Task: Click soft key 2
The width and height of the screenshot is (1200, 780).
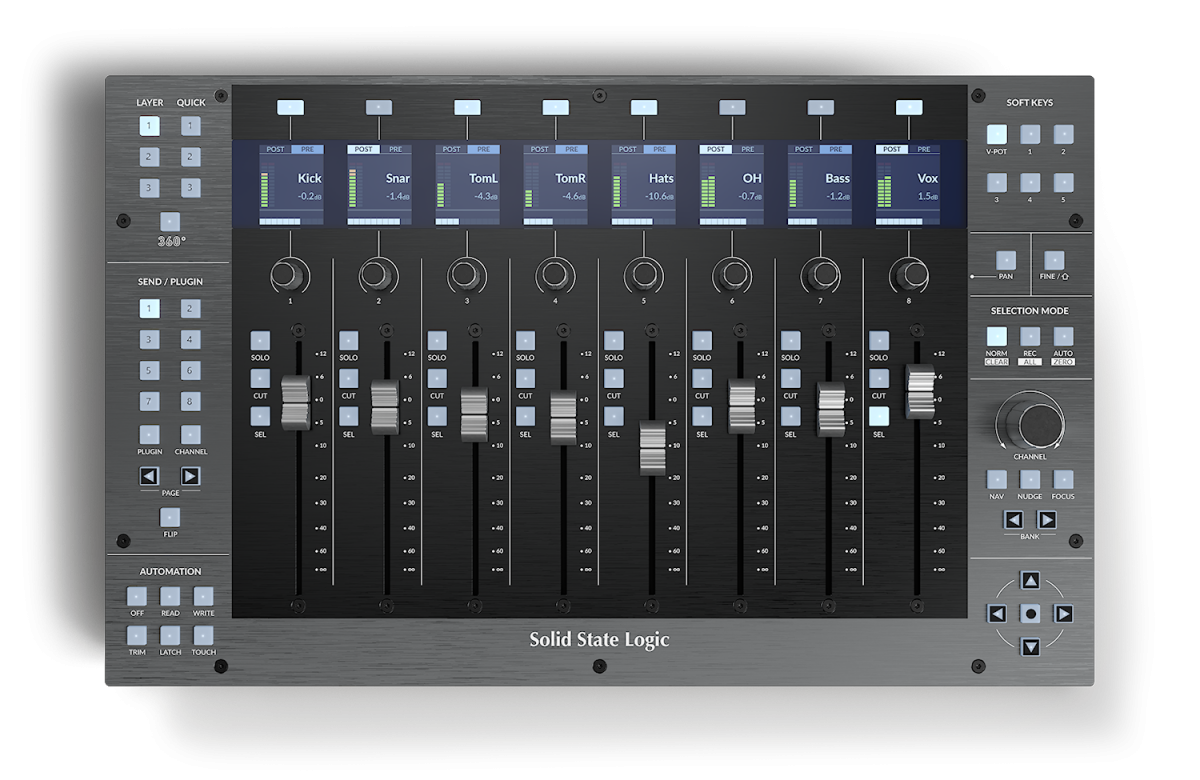Action: [1063, 134]
